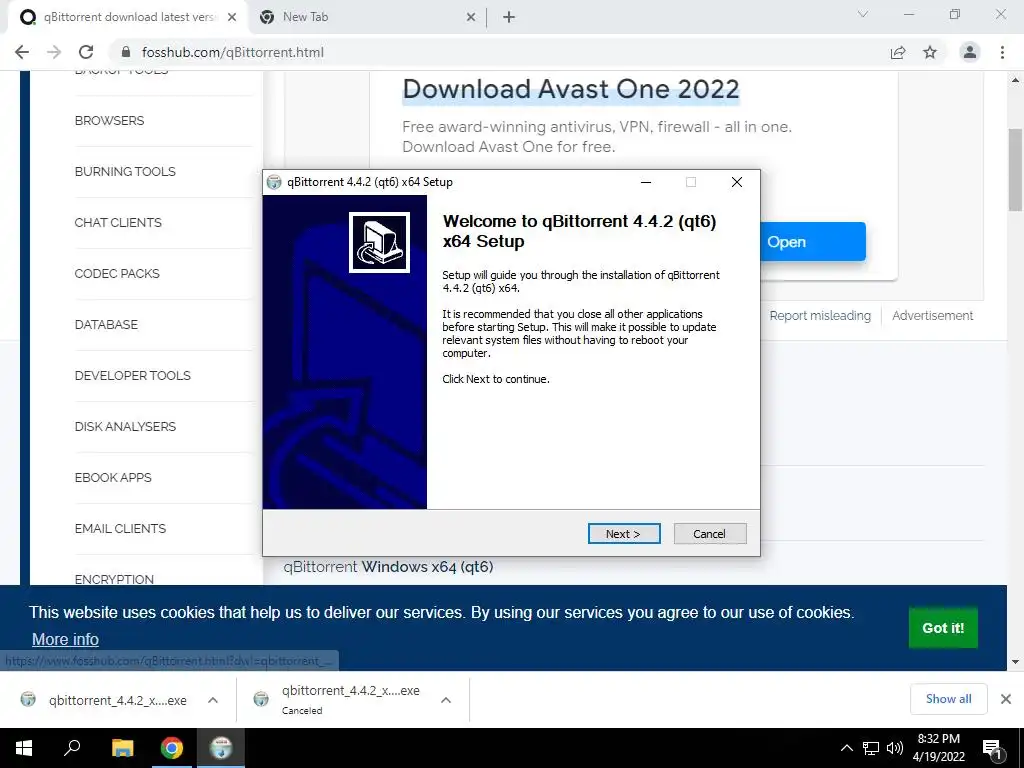Open the More info cookie link

point(65,639)
